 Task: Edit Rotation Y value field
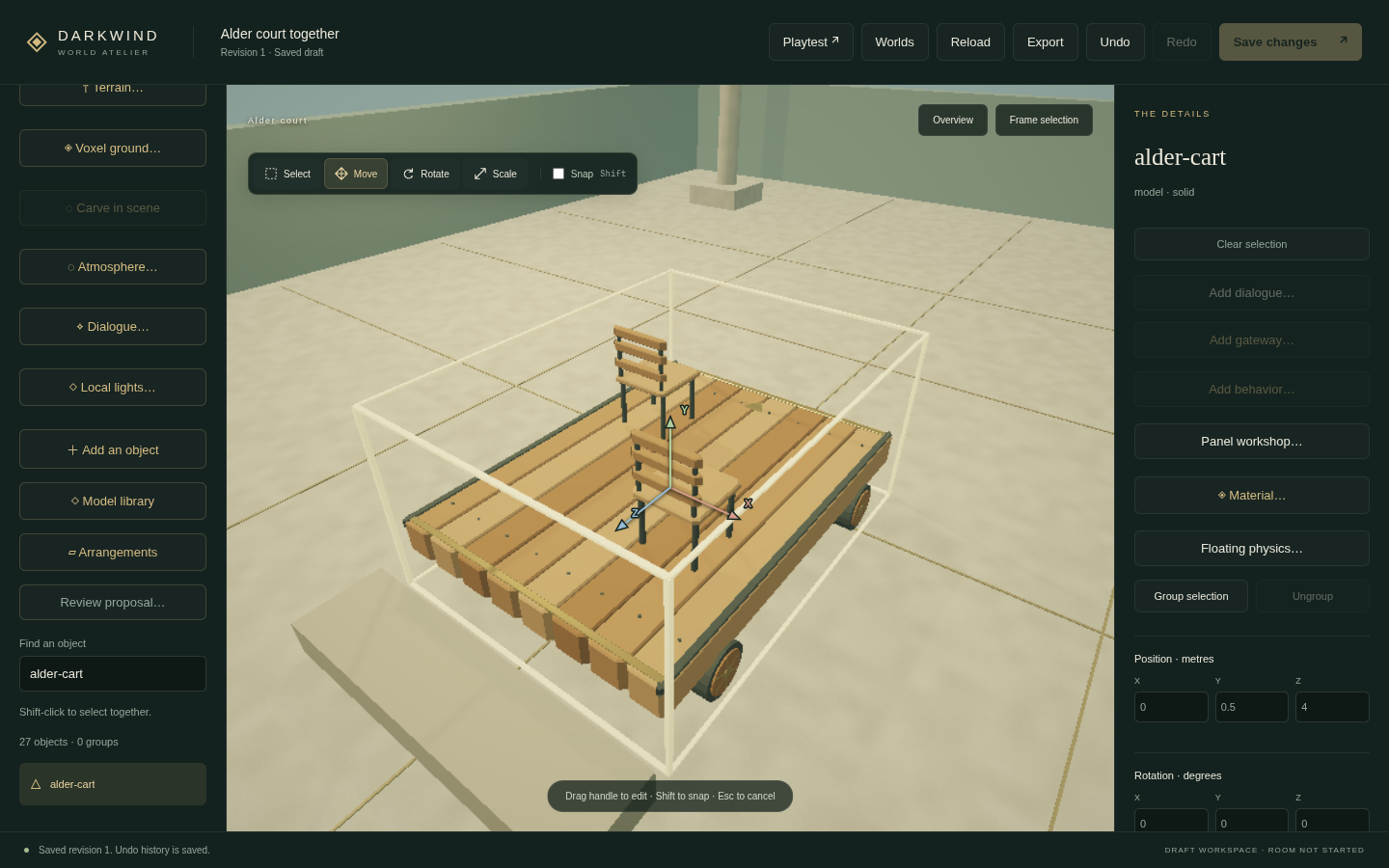pos(1252,821)
